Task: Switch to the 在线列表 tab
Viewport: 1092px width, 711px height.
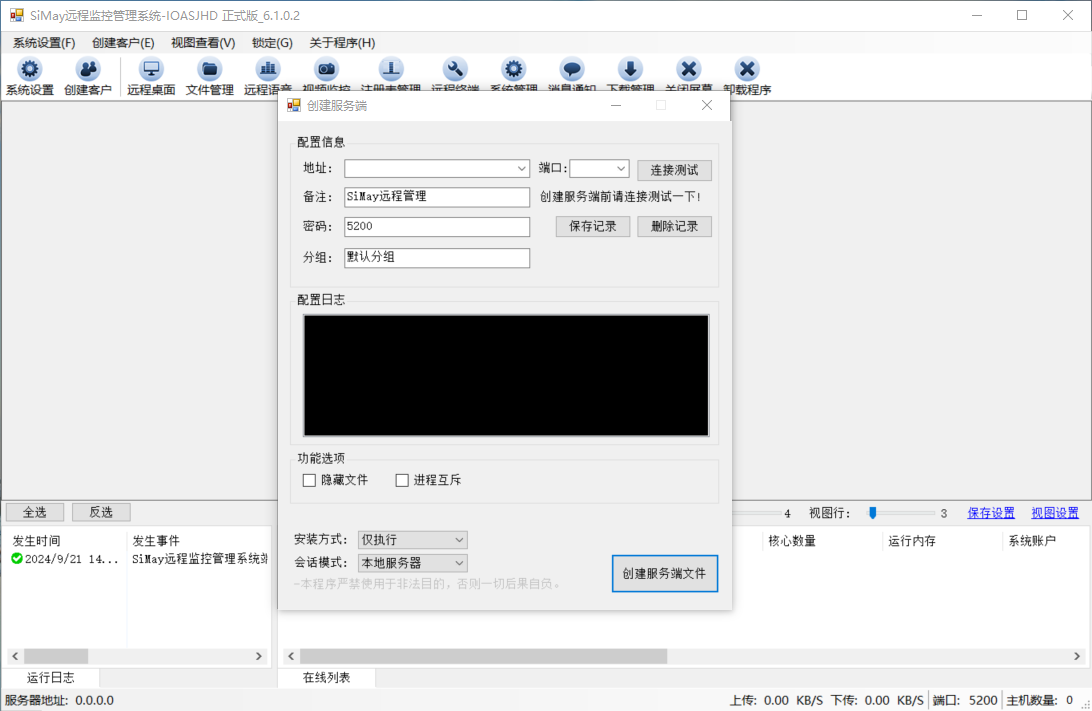Action: [327, 678]
